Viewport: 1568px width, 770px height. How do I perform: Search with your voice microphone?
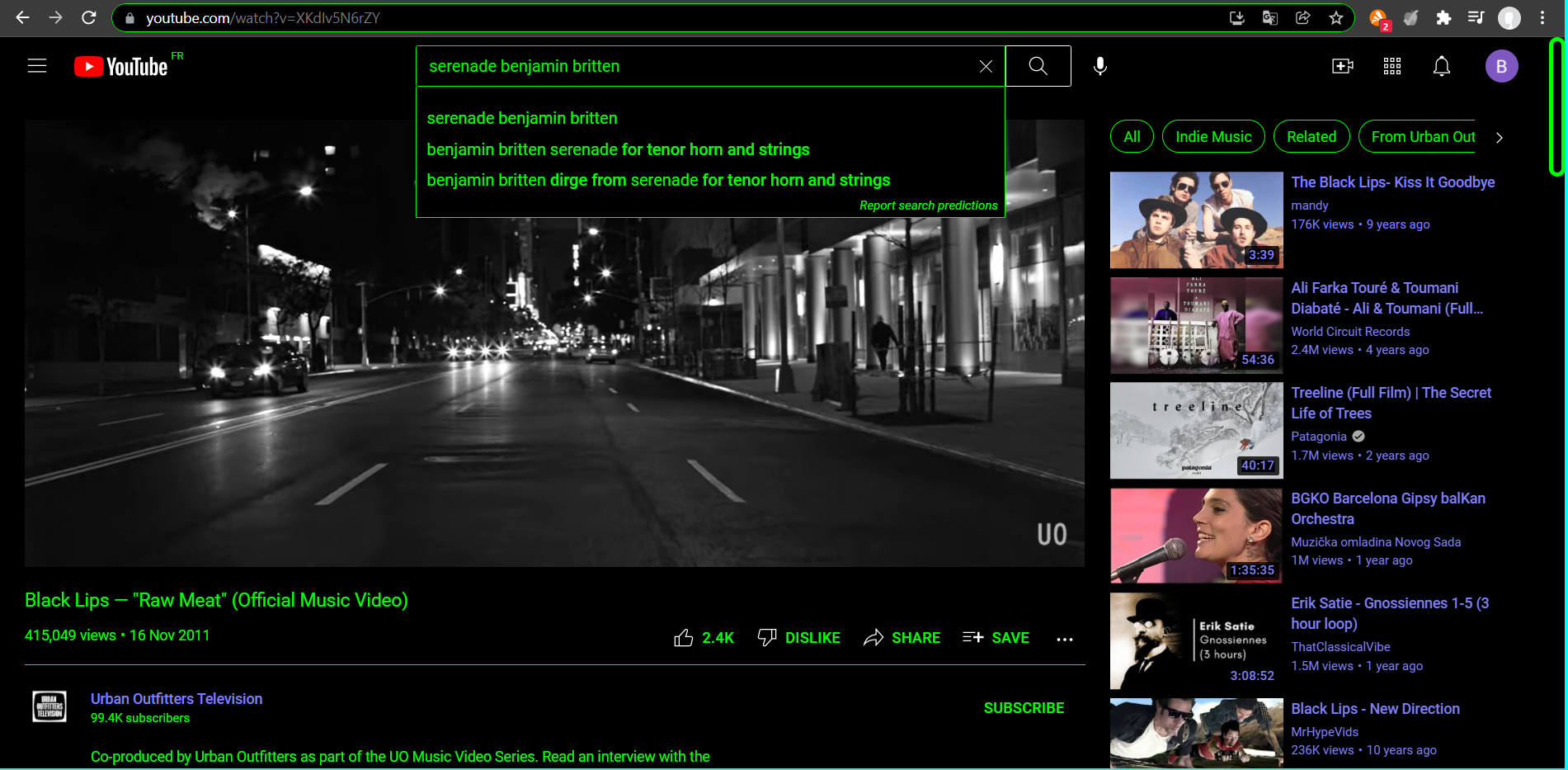(1099, 66)
